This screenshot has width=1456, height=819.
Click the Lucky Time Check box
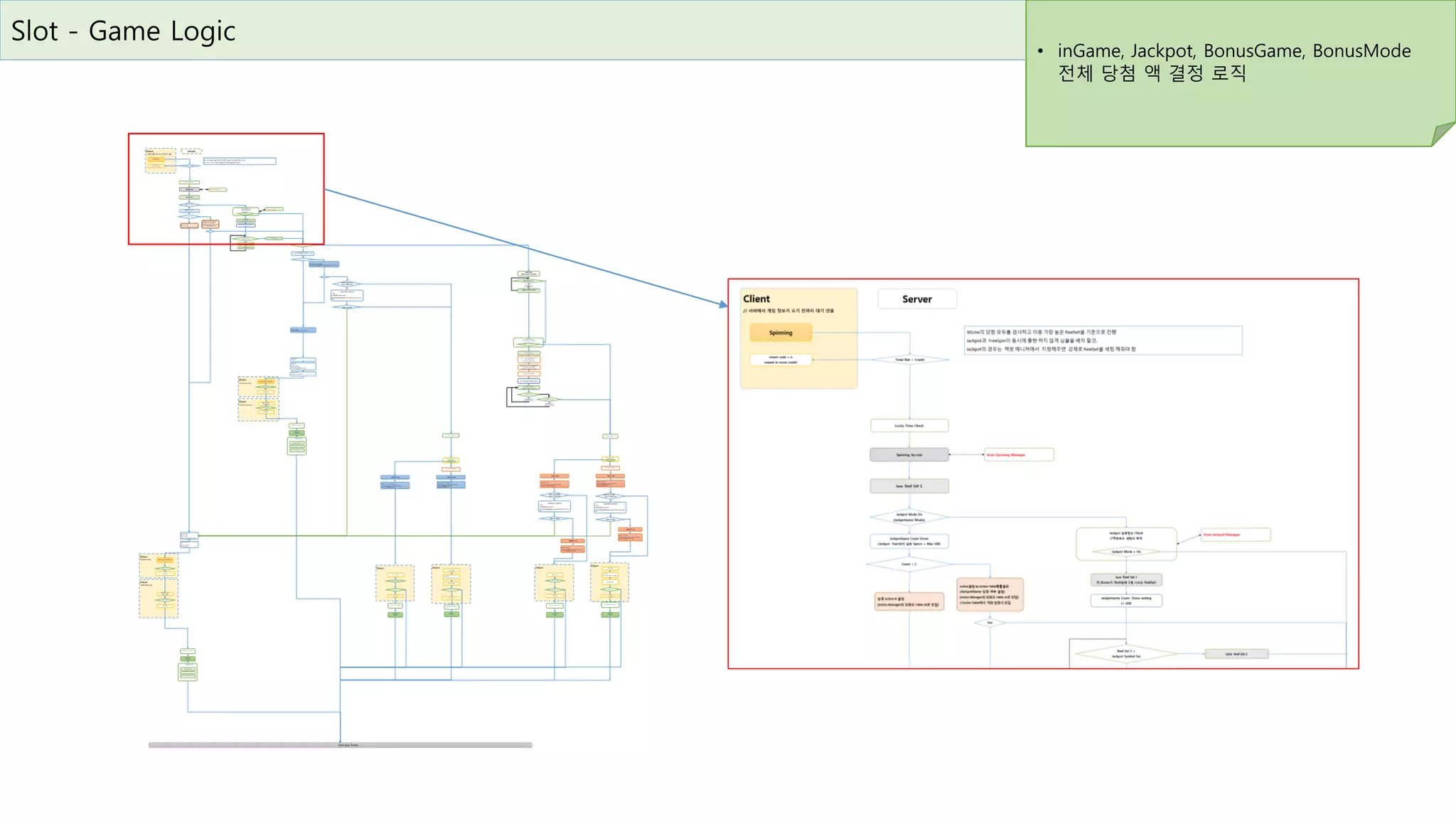coord(909,426)
